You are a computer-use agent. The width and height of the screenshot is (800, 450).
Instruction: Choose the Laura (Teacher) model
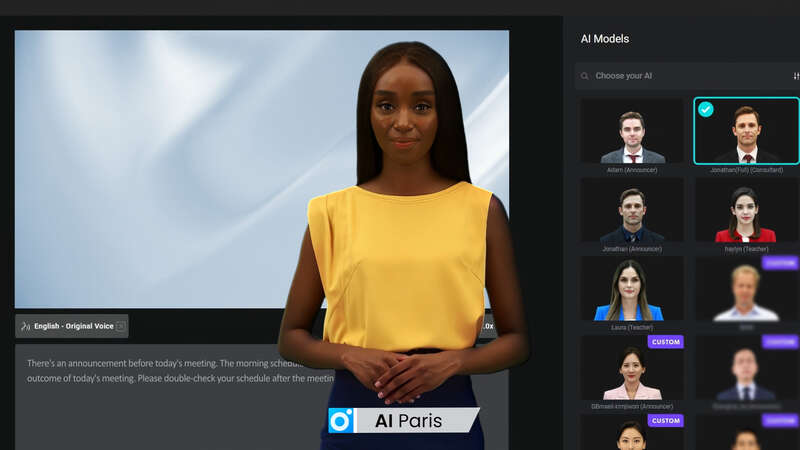tap(632, 292)
